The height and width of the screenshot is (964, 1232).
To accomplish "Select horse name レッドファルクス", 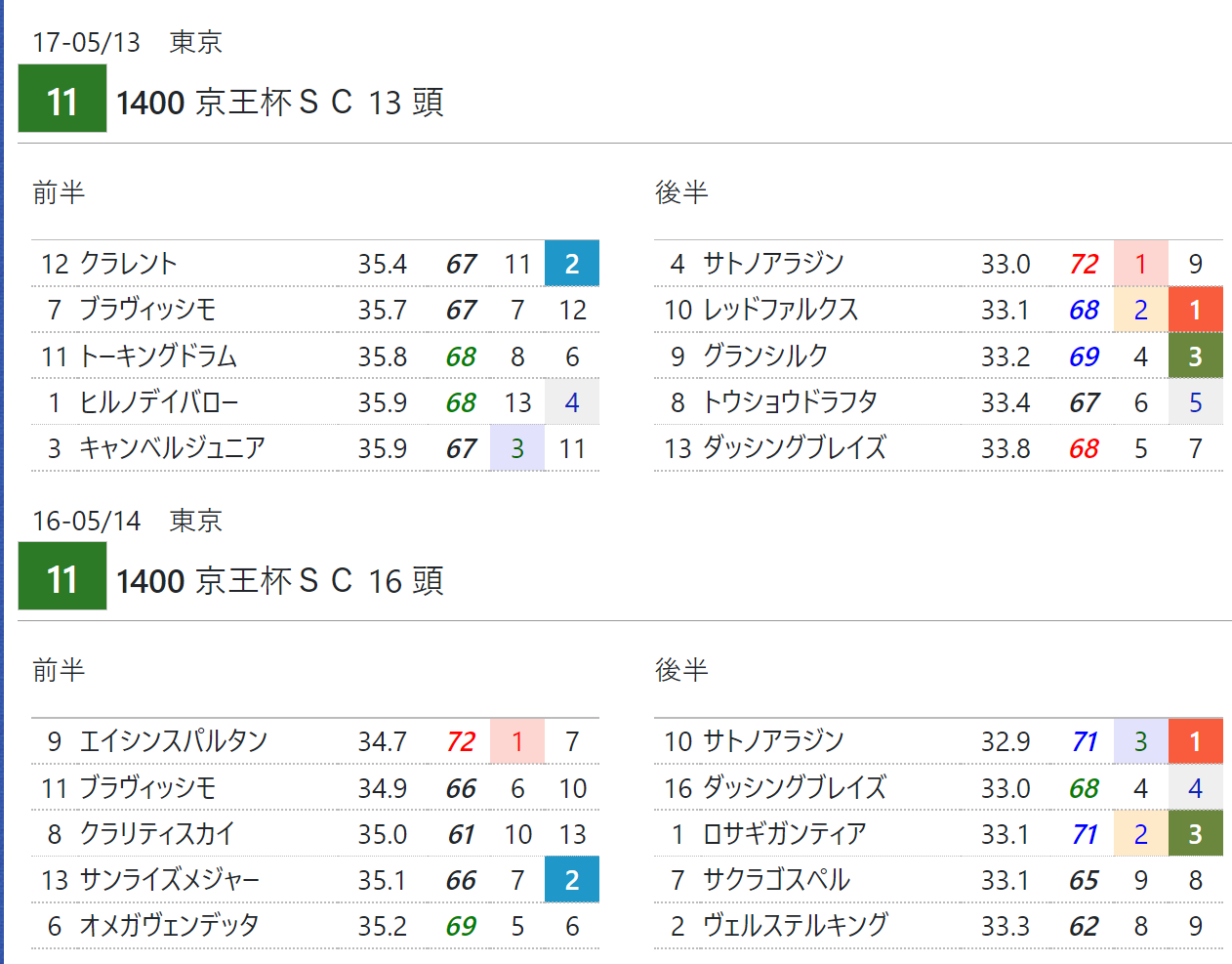I will click(x=781, y=310).
